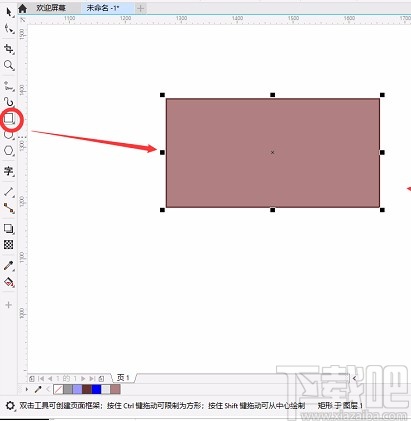Open status bar settings gear

coord(10,406)
